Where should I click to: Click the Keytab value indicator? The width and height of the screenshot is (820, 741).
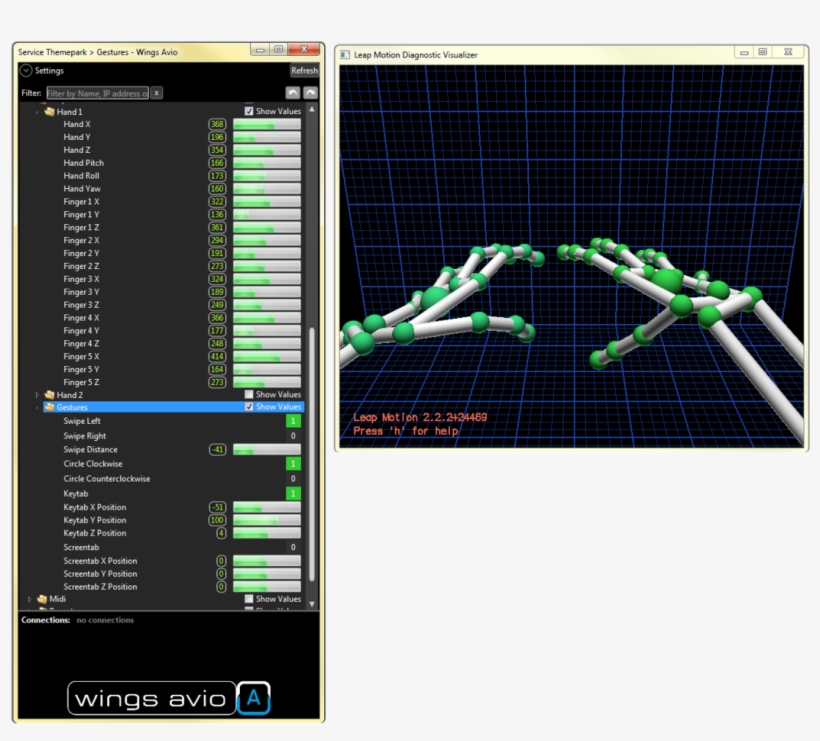click(293, 494)
